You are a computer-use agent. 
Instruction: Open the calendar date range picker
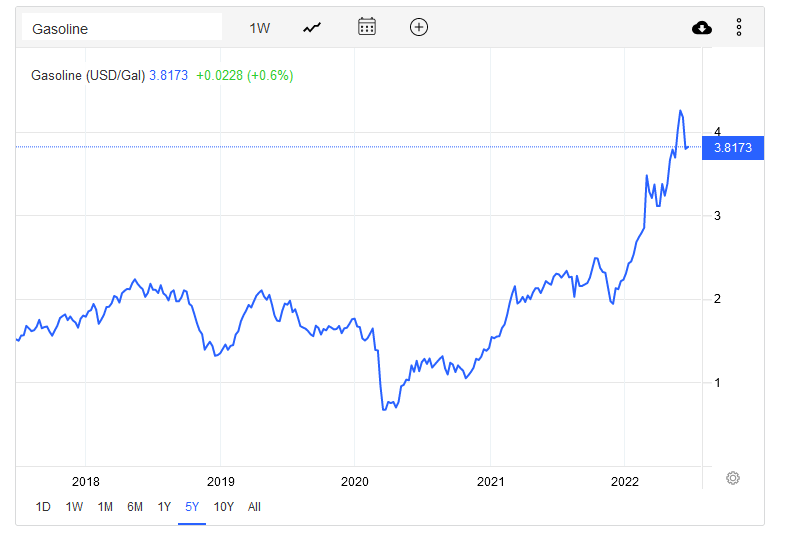367,27
